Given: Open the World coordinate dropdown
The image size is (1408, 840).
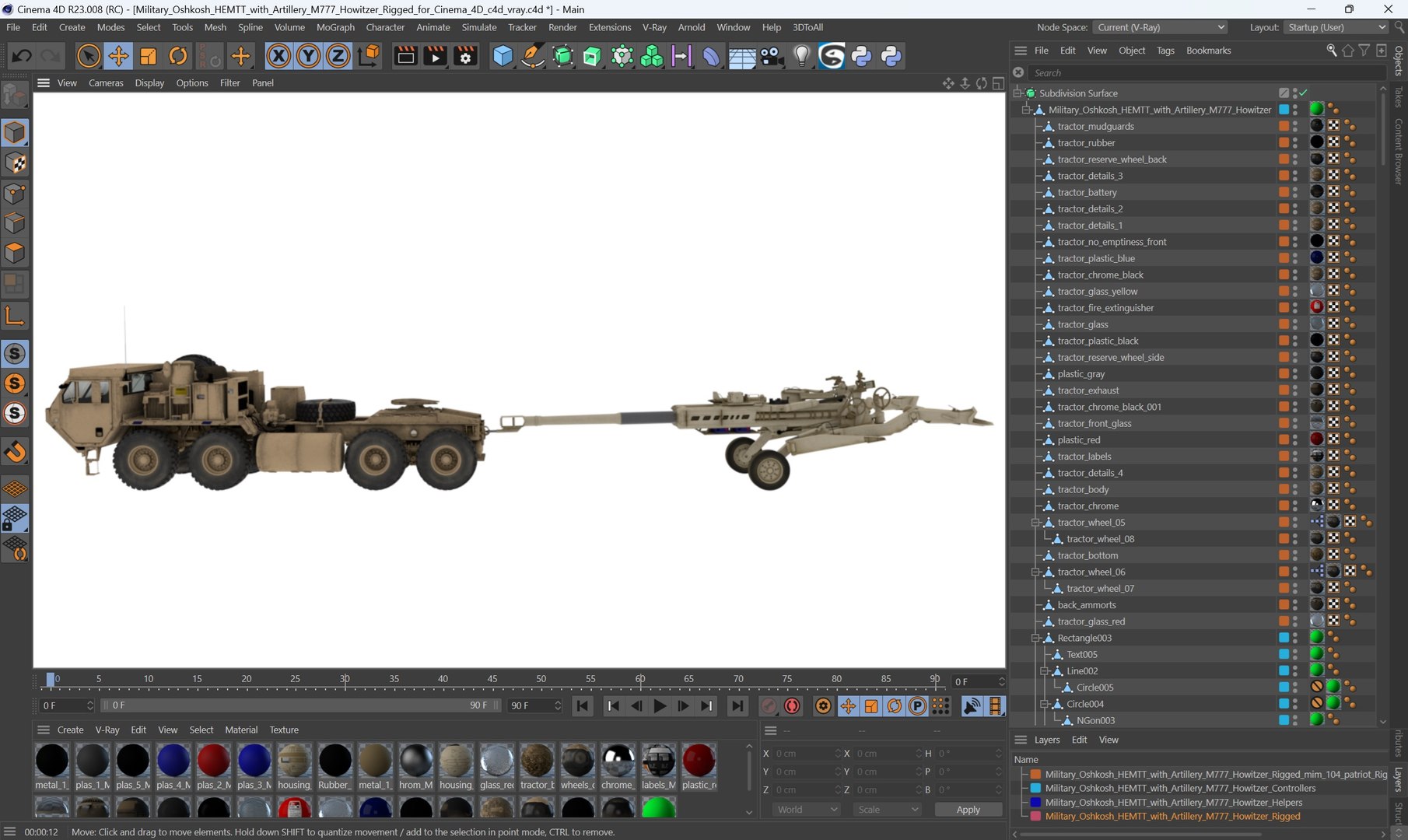Looking at the screenshot, I should pyautogui.click(x=807, y=810).
